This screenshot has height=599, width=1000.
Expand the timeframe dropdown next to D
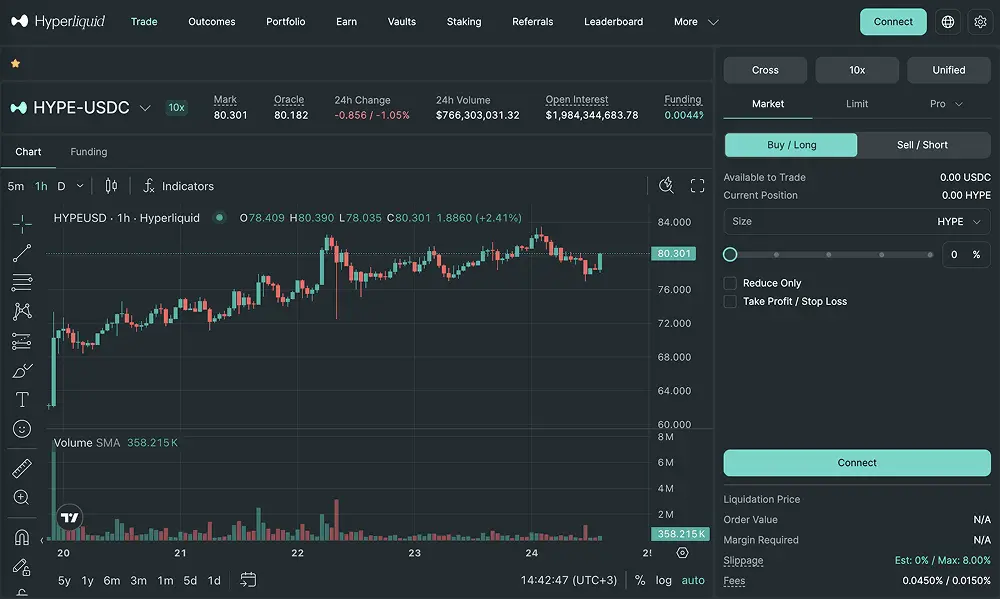coord(80,186)
